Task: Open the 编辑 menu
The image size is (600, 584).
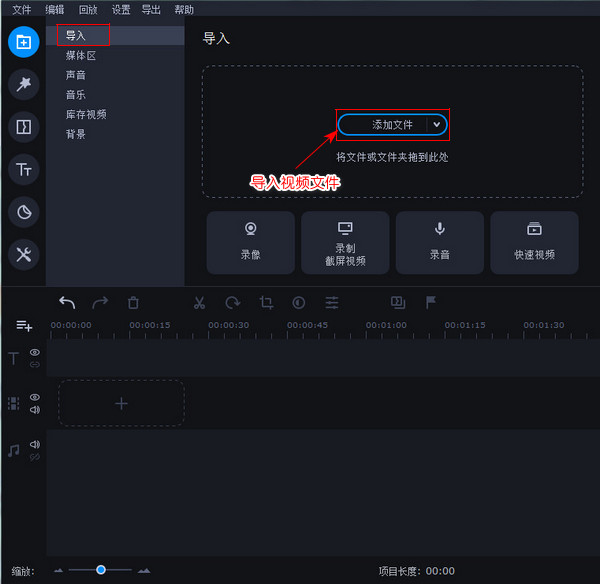Action: point(55,9)
